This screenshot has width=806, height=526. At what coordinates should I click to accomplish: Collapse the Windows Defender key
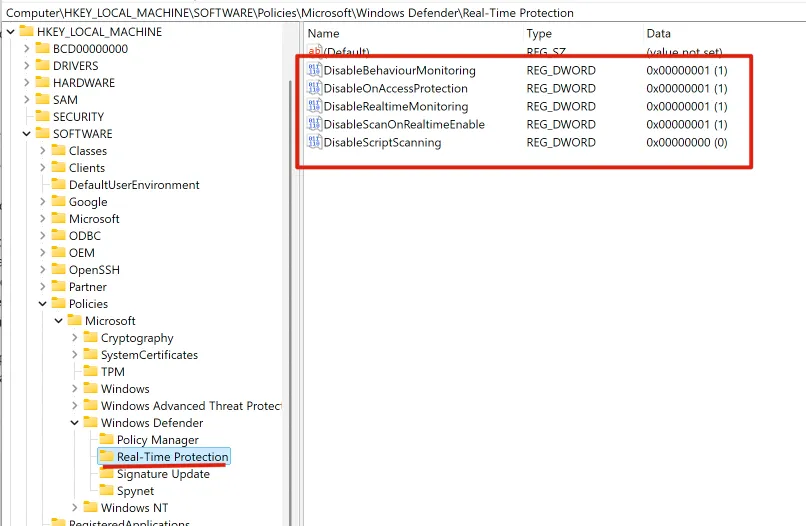tap(75, 423)
